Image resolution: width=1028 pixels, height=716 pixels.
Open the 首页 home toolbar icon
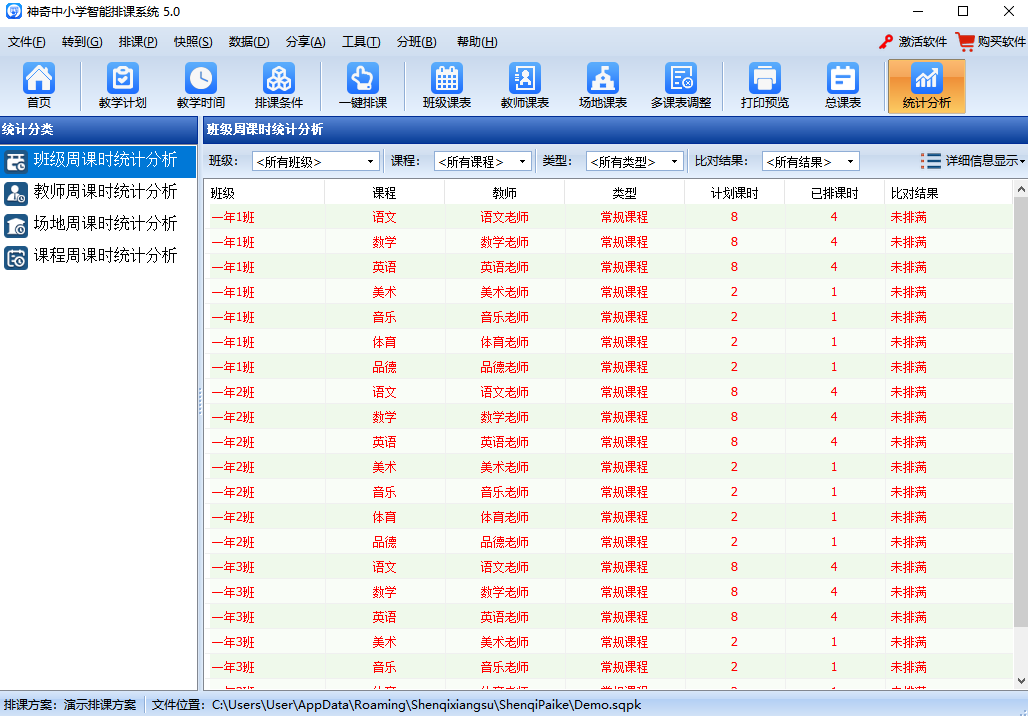coord(39,86)
